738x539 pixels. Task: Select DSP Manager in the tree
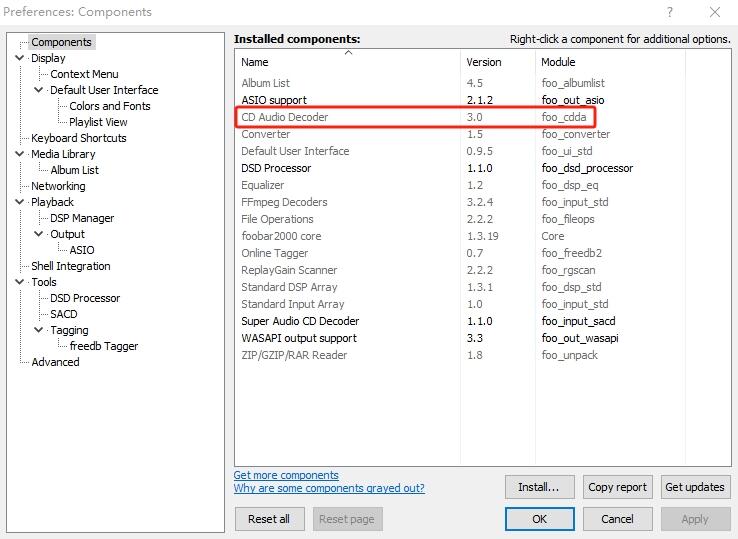[x=82, y=218]
